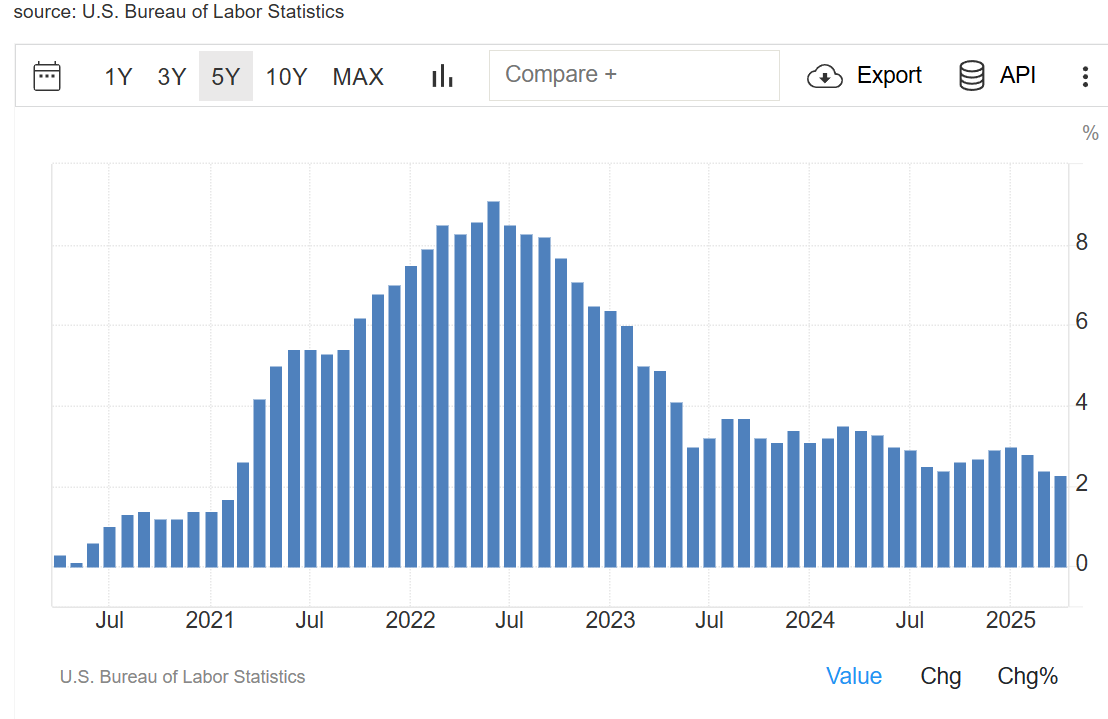
Task: Switch chart to Chg view
Action: [x=941, y=676]
